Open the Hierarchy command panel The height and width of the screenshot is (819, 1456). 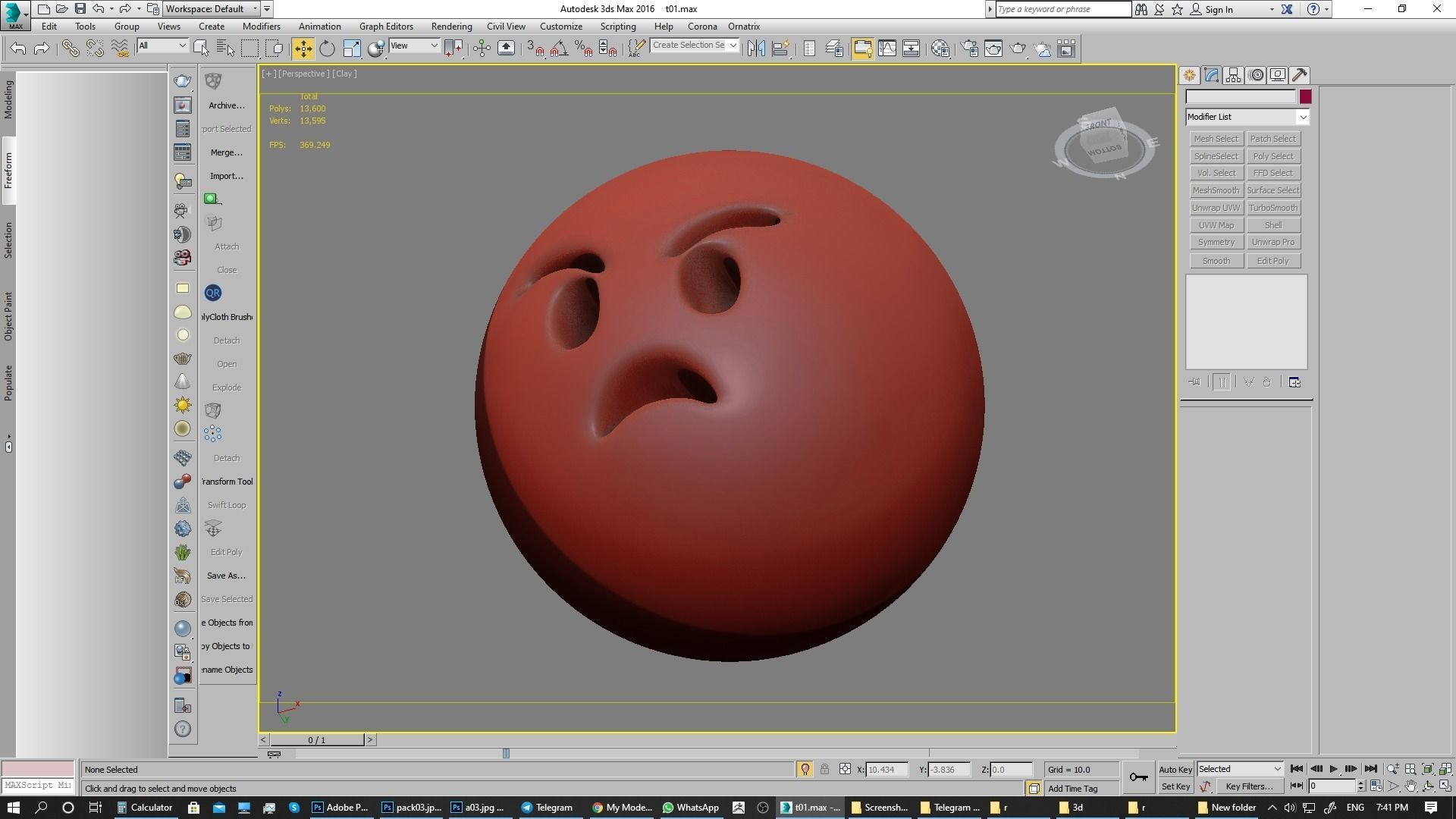1233,75
